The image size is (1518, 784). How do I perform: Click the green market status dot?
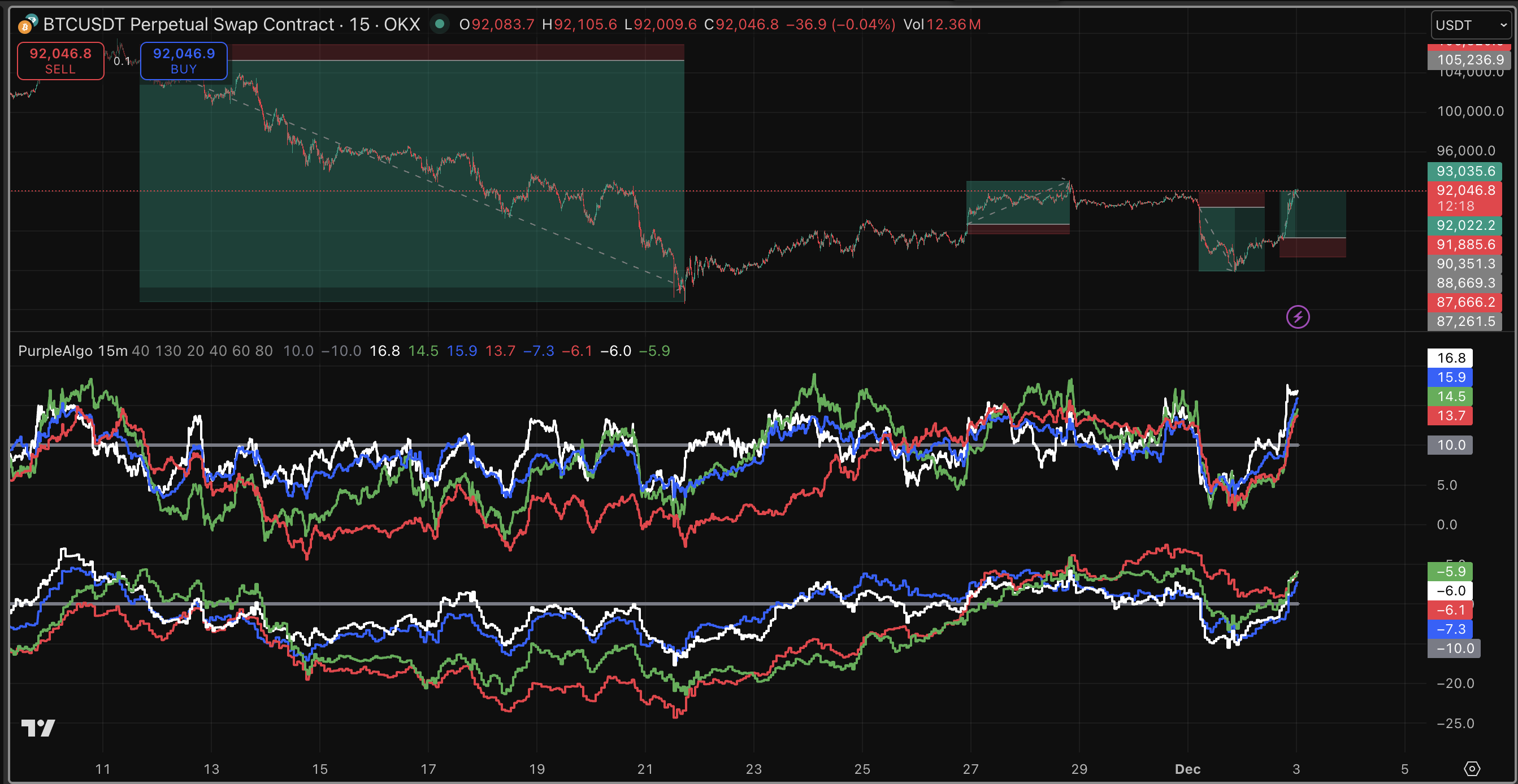point(440,24)
